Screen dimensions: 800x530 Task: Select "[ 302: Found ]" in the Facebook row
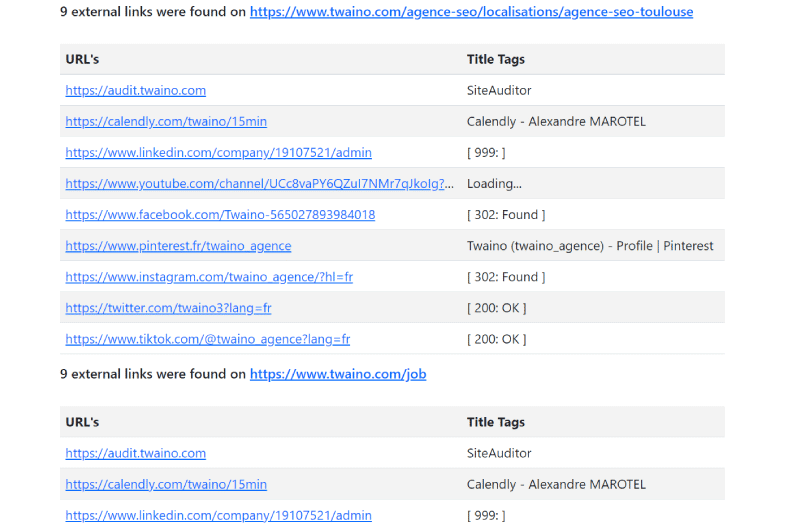[506, 215]
